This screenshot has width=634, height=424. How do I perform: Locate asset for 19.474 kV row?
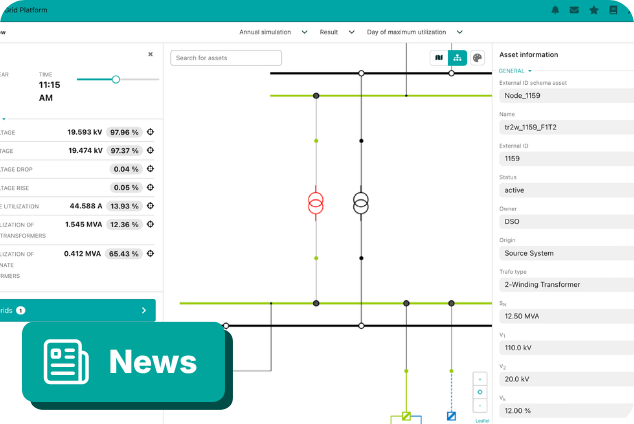point(150,150)
